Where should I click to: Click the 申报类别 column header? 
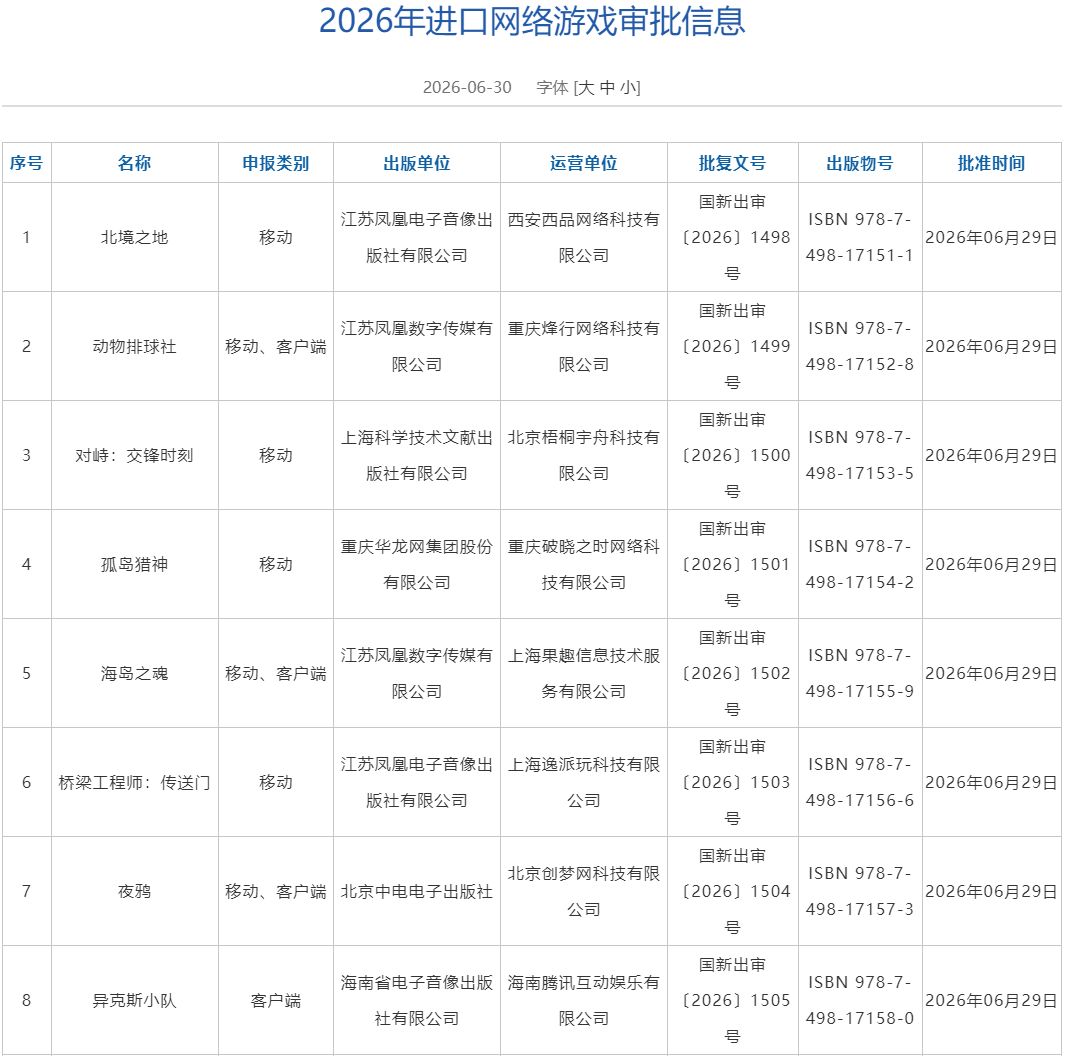click(276, 163)
